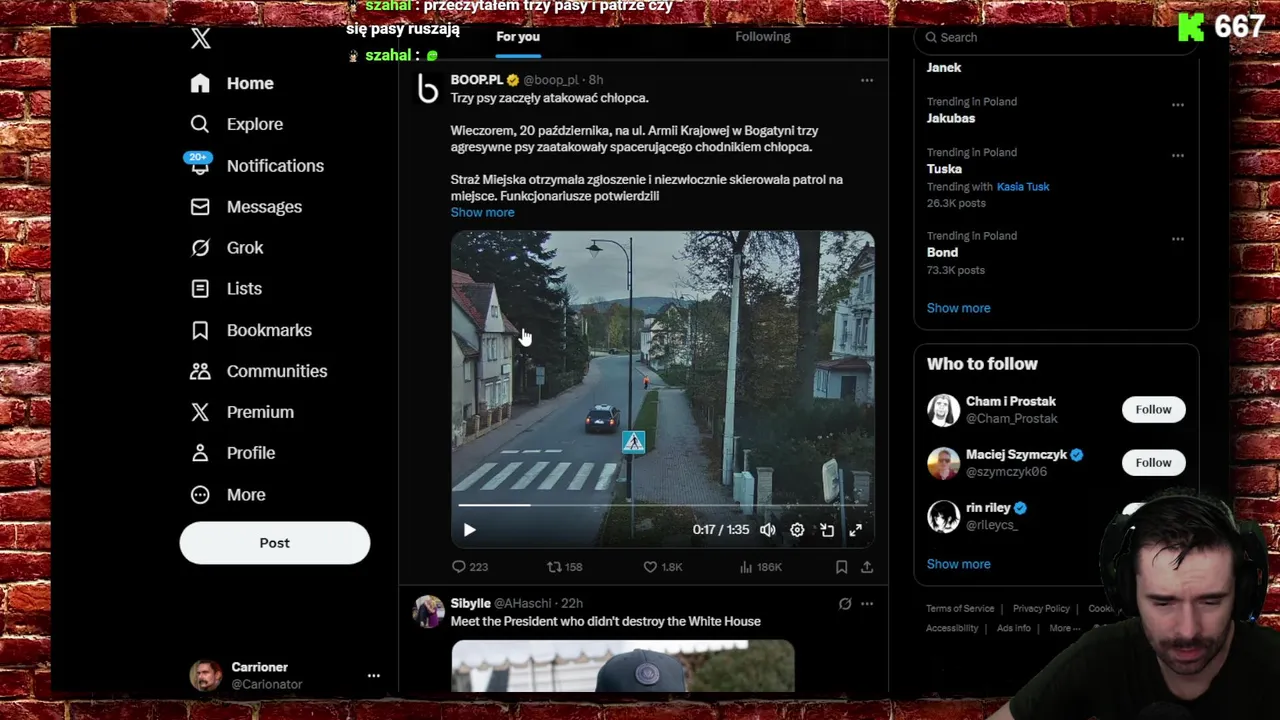Open the BOOP.PL account name link

(477, 80)
